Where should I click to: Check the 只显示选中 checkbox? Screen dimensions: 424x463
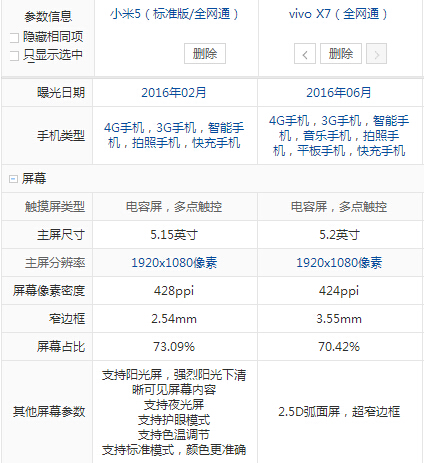[x=14, y=56]
